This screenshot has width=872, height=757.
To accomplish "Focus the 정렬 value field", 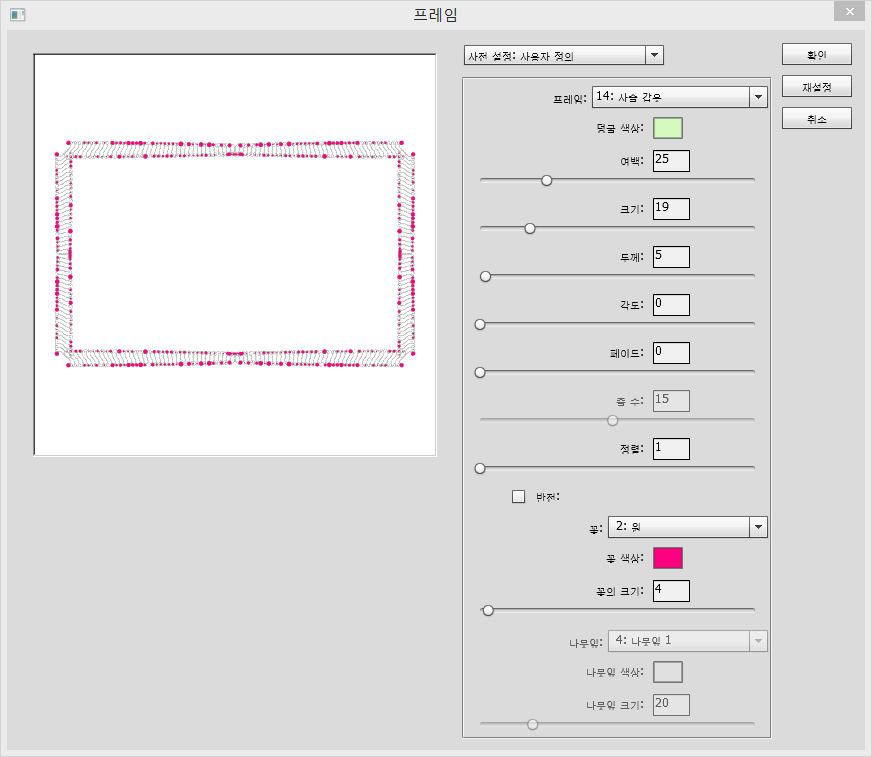I will 671,448.
